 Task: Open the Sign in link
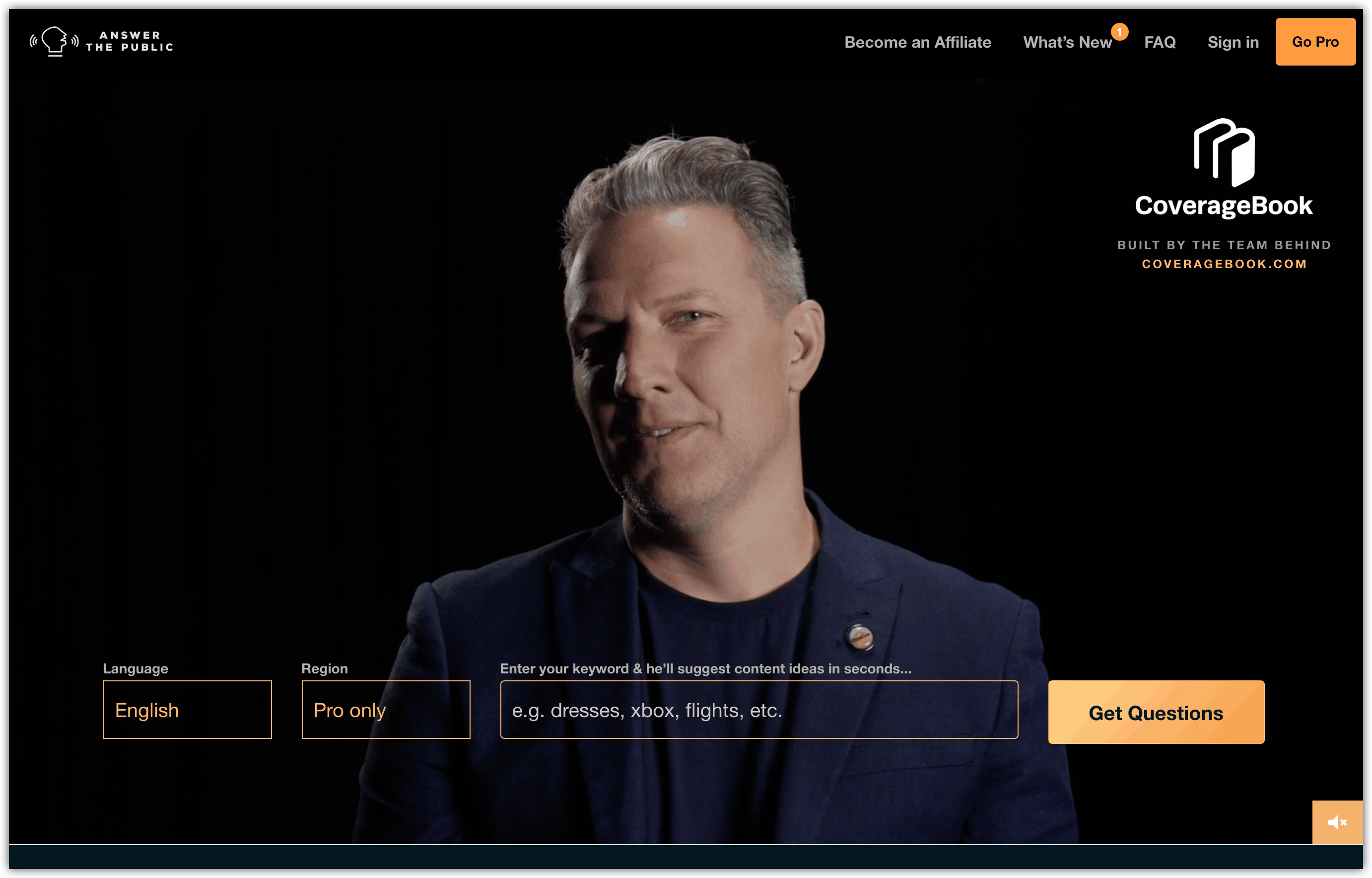1233,42
